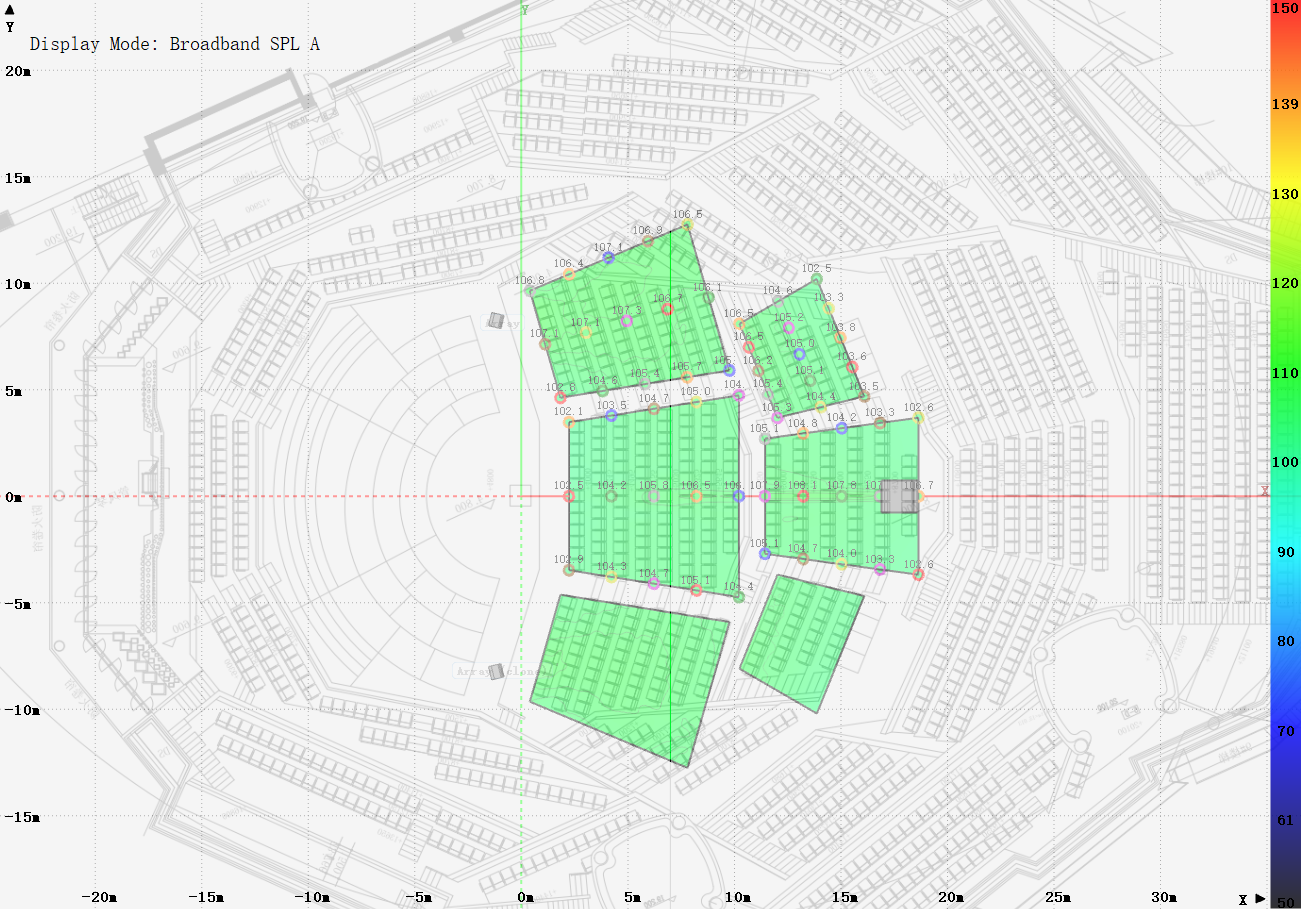The height and width of the screenshot is (909, 1301).
Task: Select the lower loudspeaker array icon
Action: pos(496,671)
